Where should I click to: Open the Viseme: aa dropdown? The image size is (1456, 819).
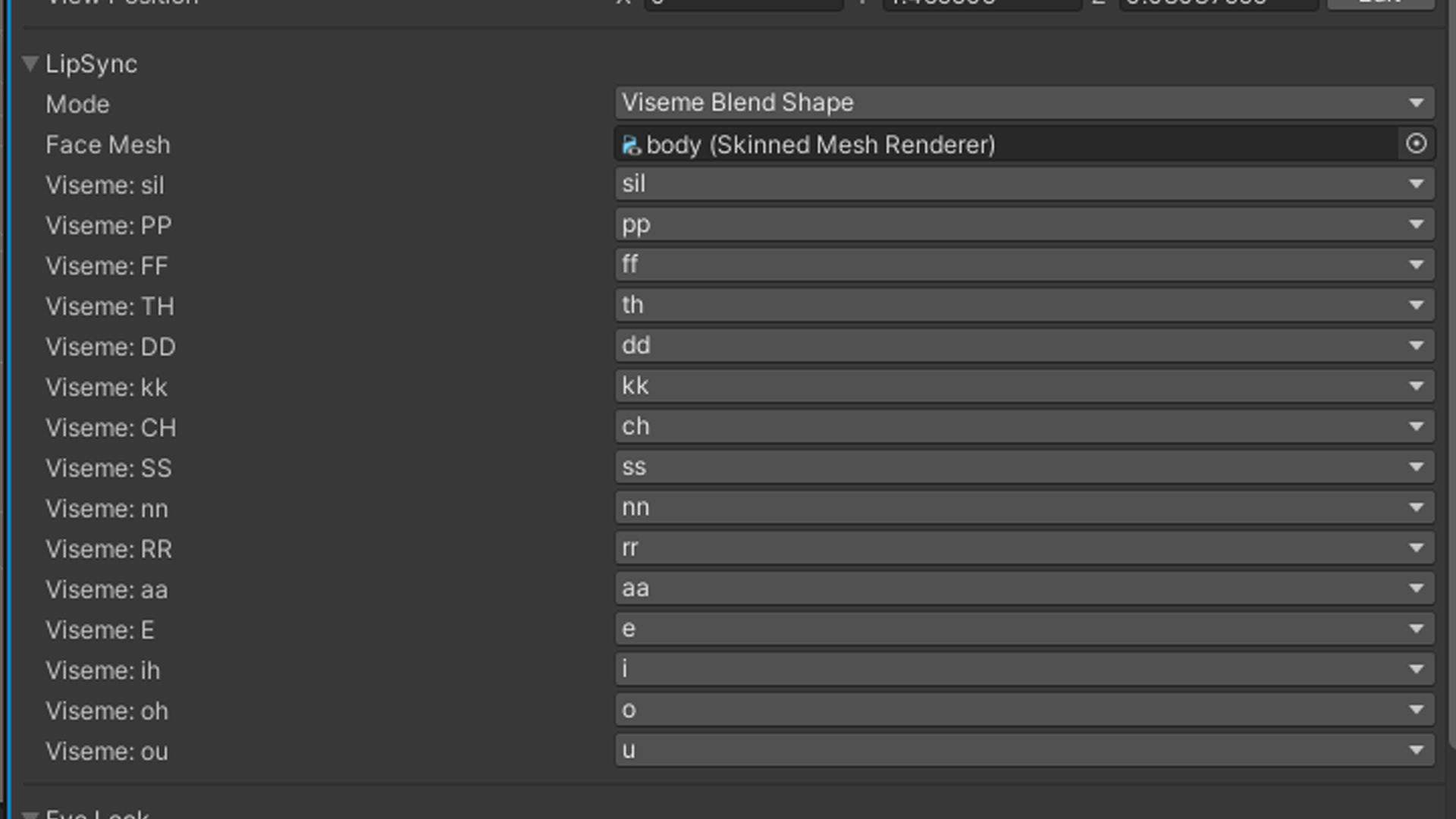click(x=1024, y=588)
